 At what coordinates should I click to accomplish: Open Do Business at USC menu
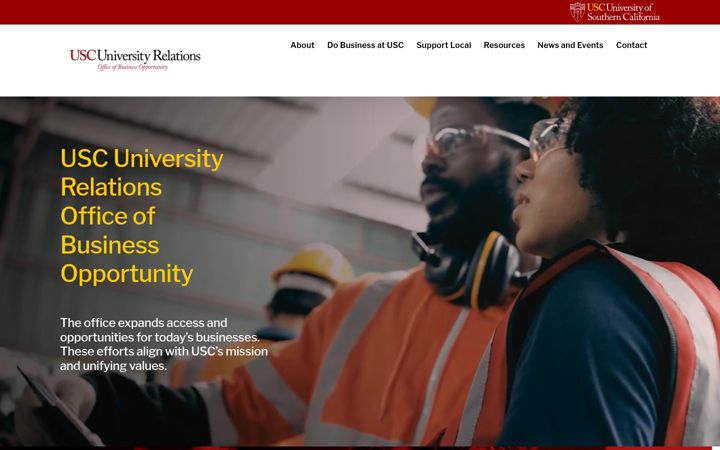[365, 45]
